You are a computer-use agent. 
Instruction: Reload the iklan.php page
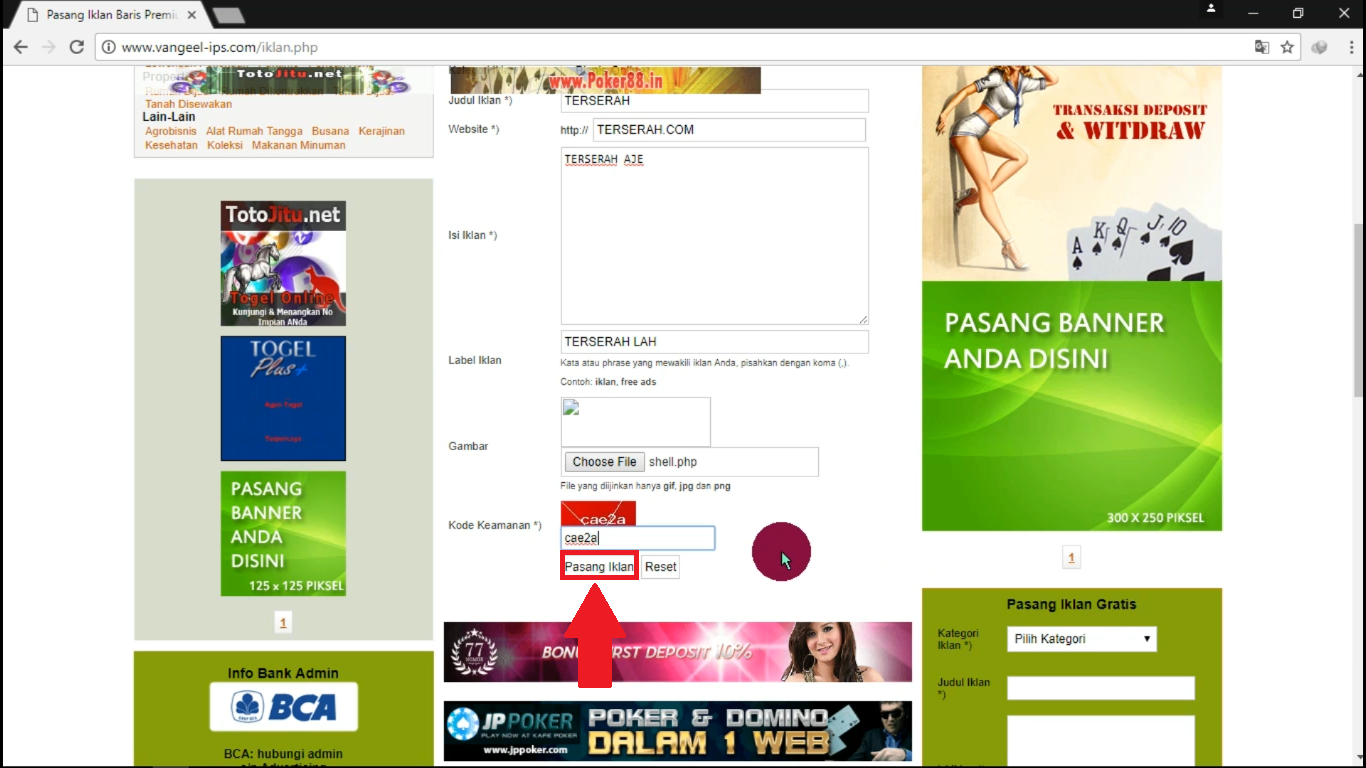pos(77,46)
